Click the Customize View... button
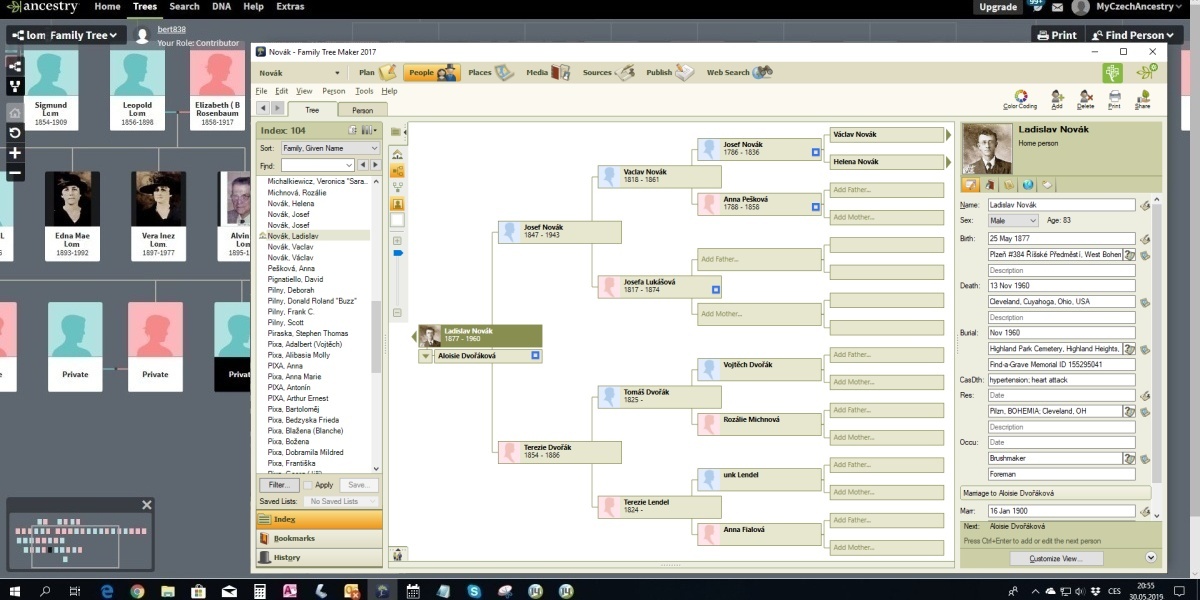1200x600 pixels. click(1056, 558)
